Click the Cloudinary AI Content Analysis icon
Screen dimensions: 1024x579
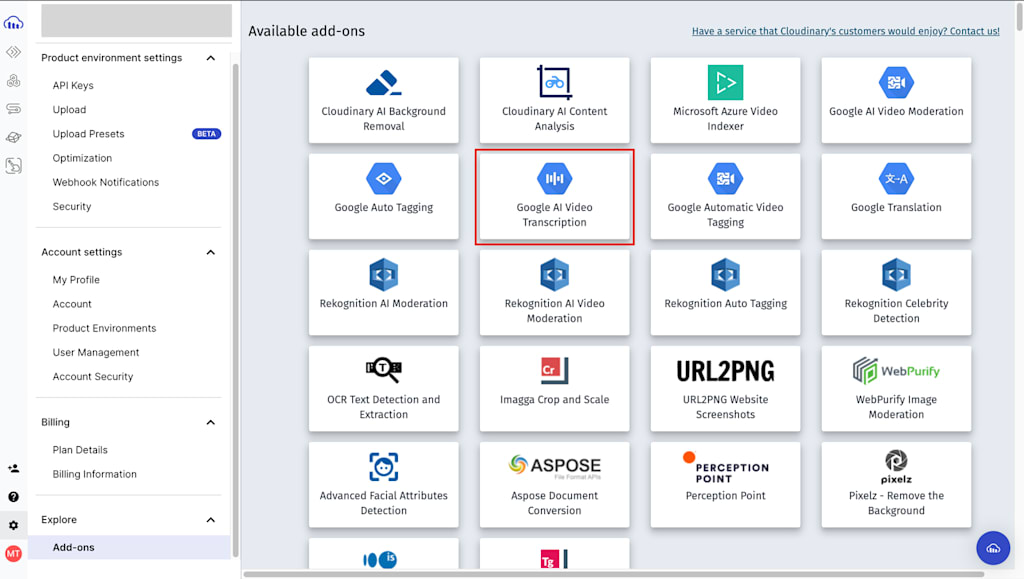click(x=554, y=82)
